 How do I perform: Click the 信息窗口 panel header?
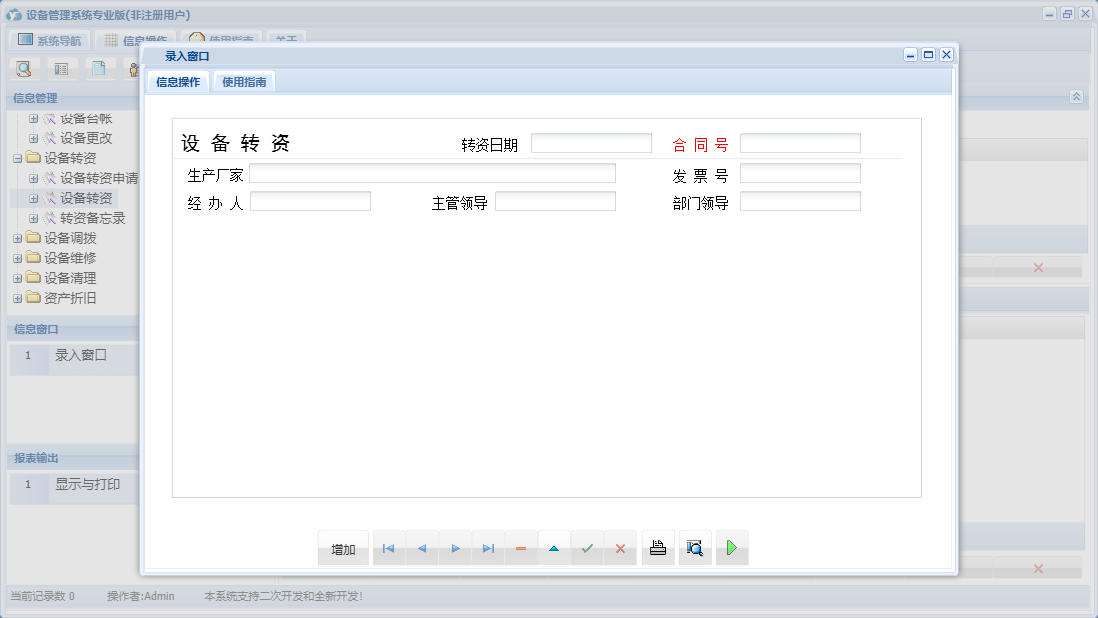coord(74,329)
